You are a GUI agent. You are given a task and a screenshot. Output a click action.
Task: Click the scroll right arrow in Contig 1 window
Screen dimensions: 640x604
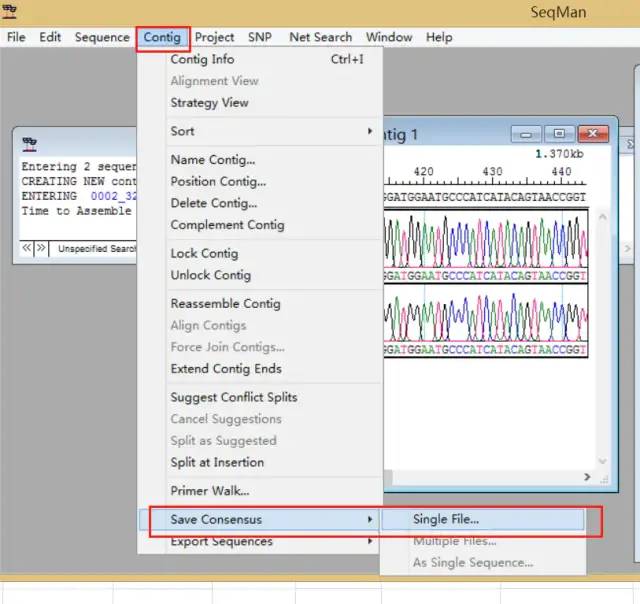click(x=587, y=477)
